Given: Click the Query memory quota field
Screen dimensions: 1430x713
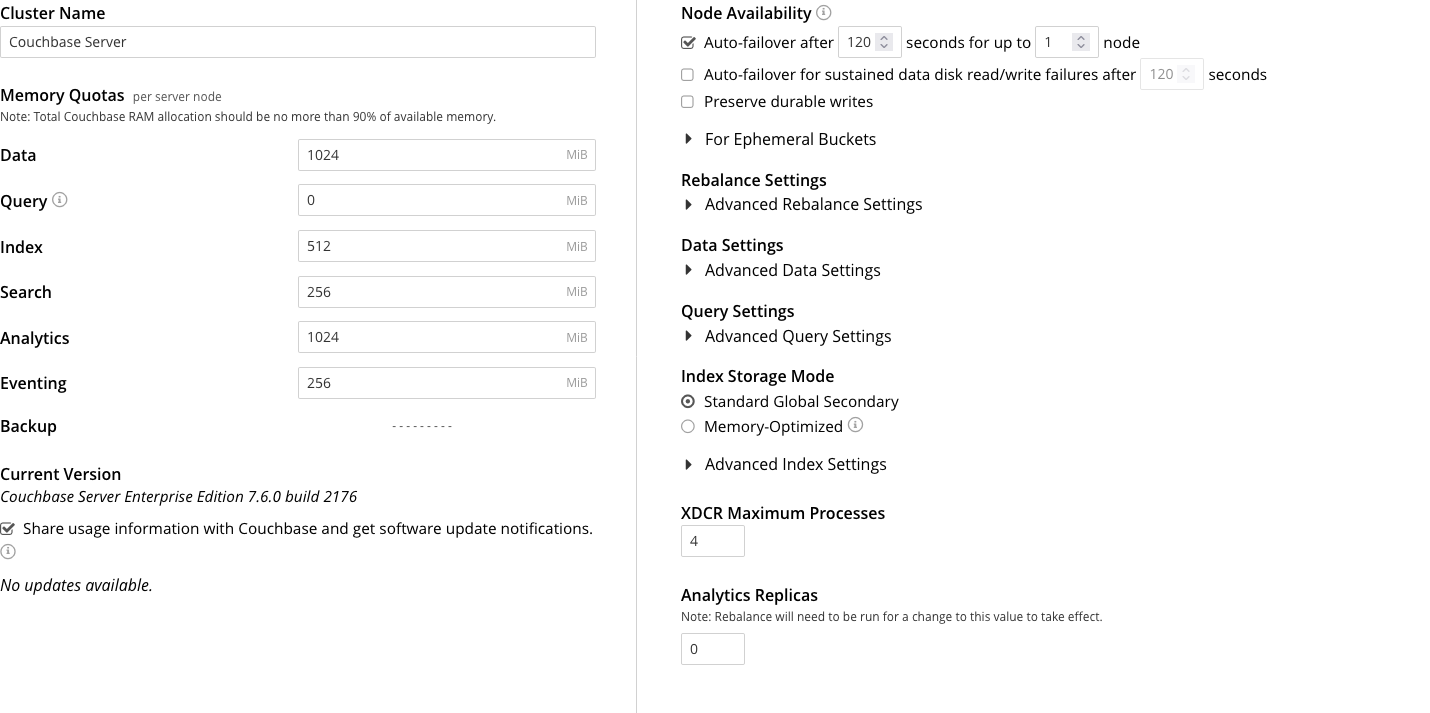Looking at the screenshot, I should (x=447, y=200).
